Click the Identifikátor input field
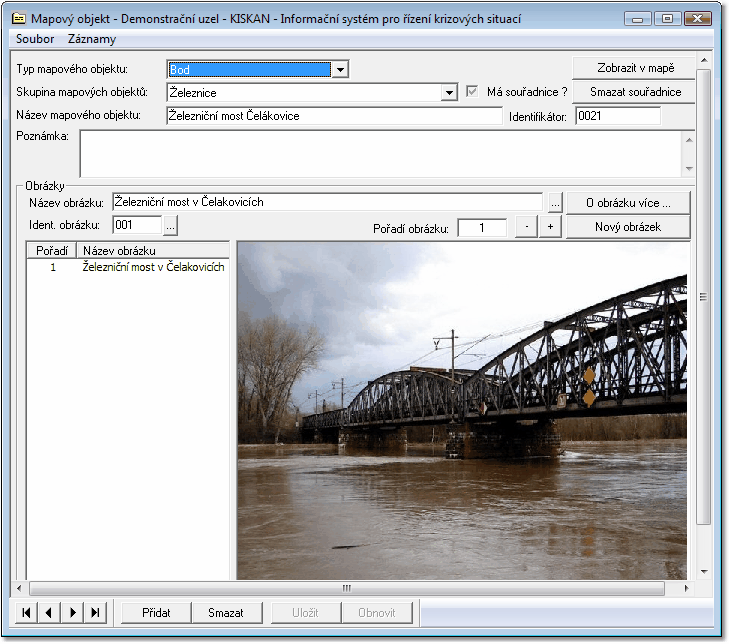The image size is (729, 644). (617, 116)
